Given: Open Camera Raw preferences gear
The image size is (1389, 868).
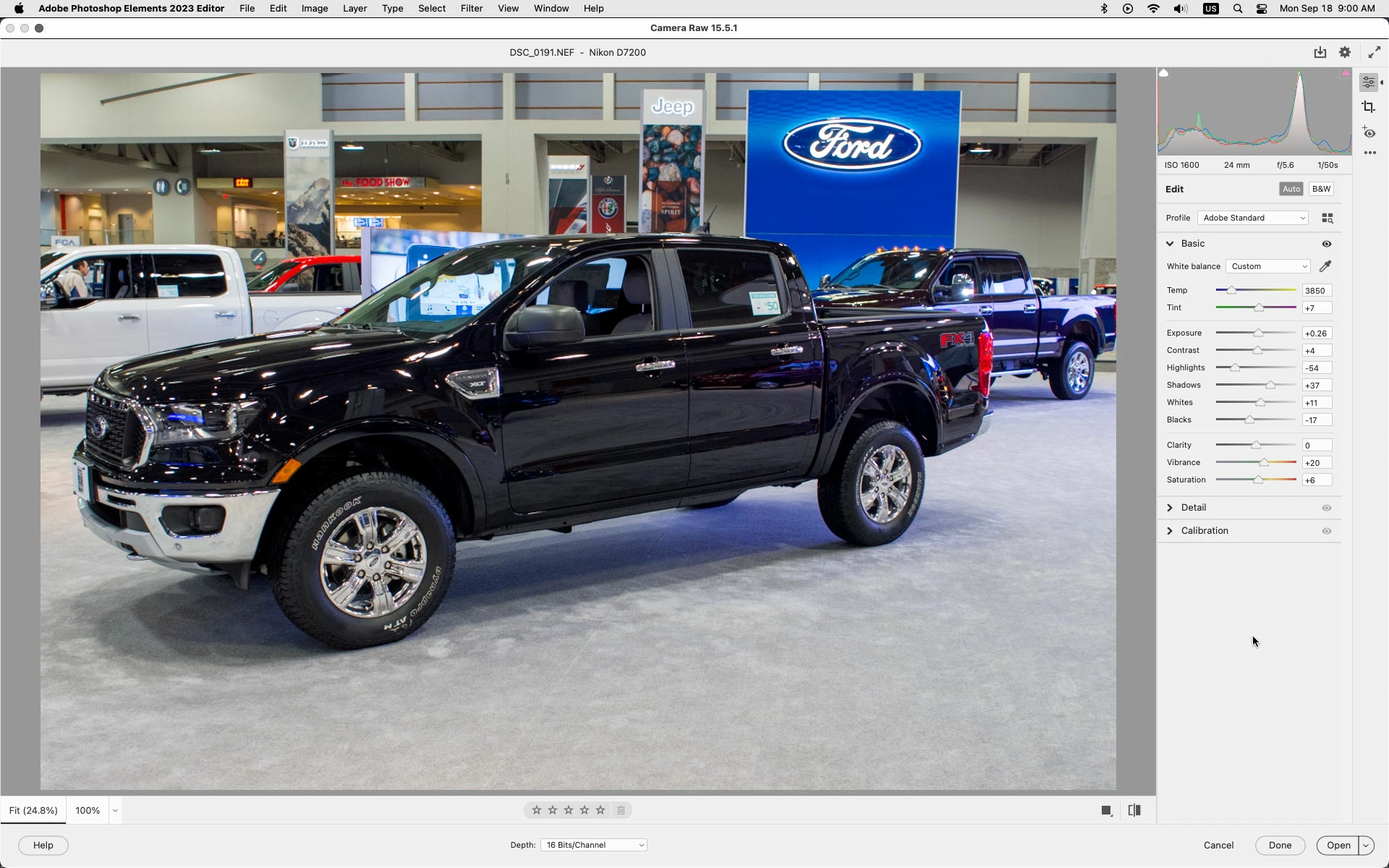Looking at the screenshot, I should click(x=1345, y=52).
